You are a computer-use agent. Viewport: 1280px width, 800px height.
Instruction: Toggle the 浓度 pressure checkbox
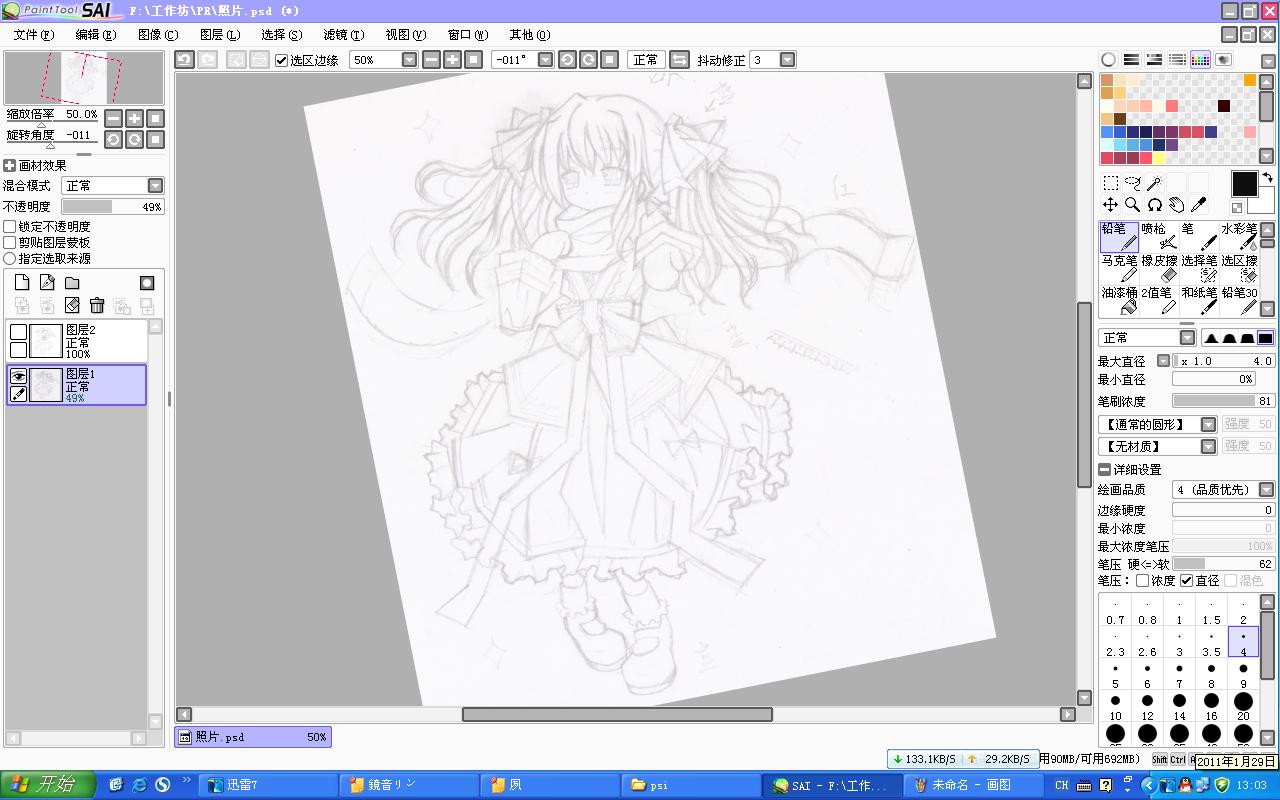(1143, 580)
